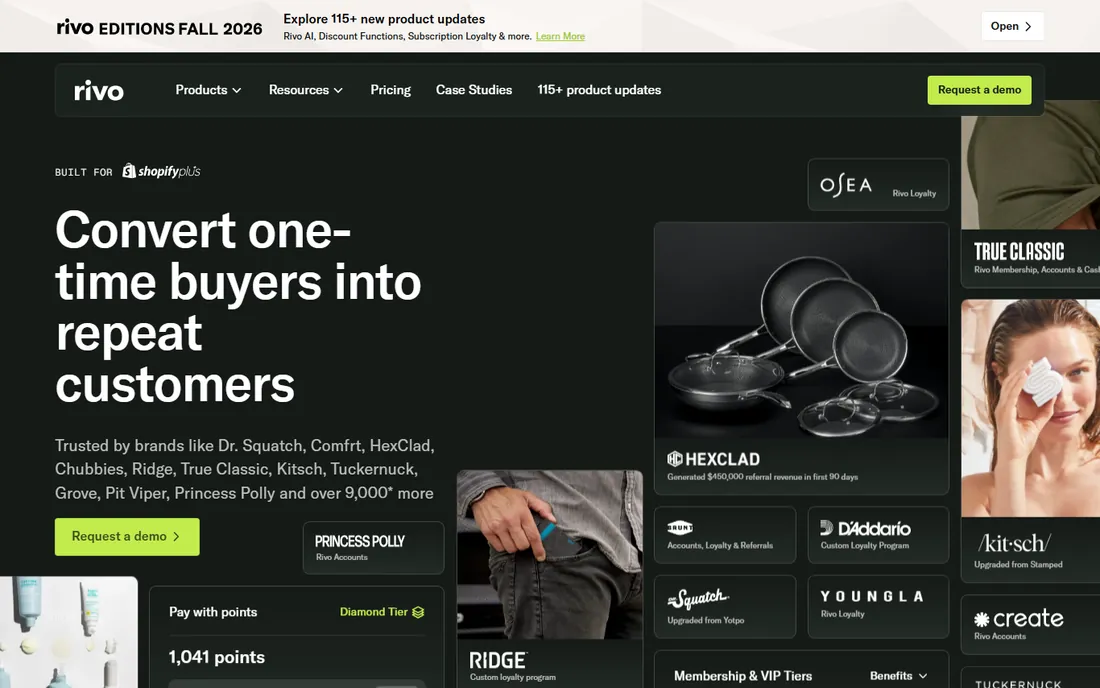The image size is (1100, 688).
Task: Open the YoungLA Rivo Loyalty card
Action: tap(878, 607)
